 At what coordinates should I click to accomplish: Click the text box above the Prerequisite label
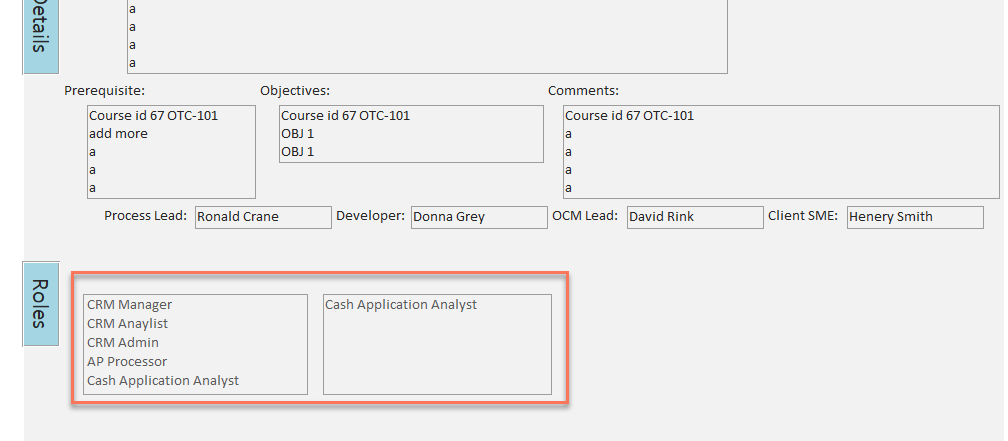pos(427,36)
